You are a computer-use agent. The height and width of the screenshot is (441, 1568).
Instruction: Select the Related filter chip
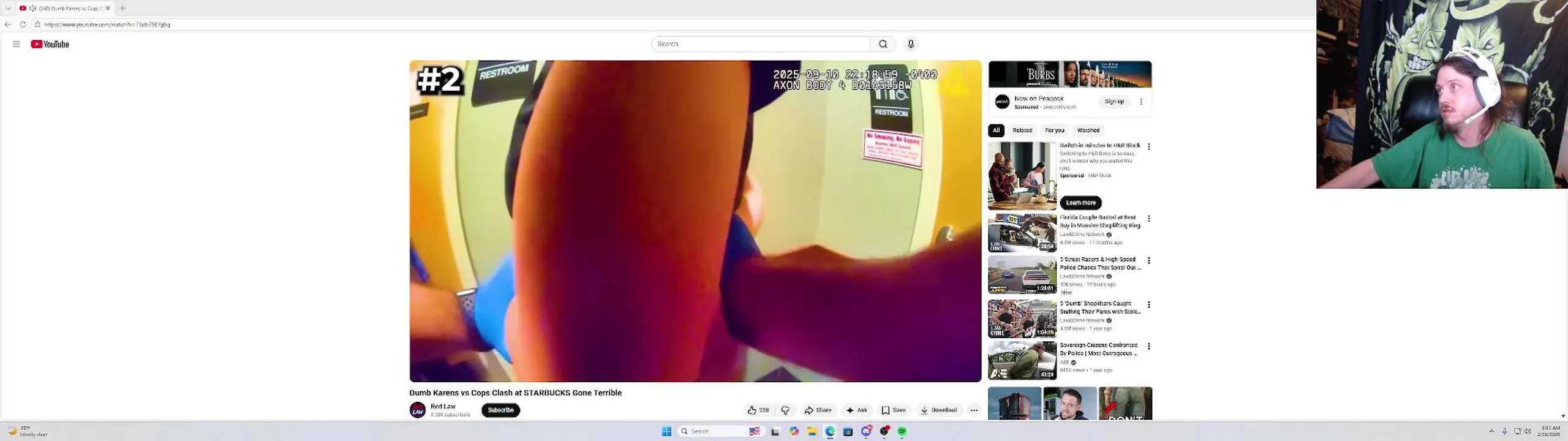[x=1022, y=130]
